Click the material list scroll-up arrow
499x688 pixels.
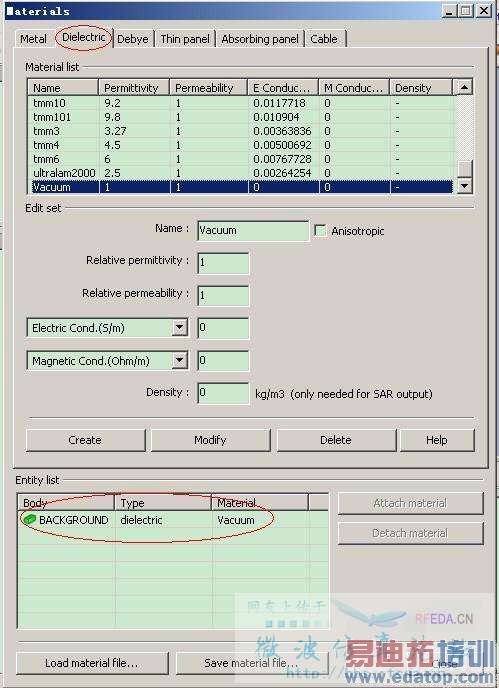point(464,87)
